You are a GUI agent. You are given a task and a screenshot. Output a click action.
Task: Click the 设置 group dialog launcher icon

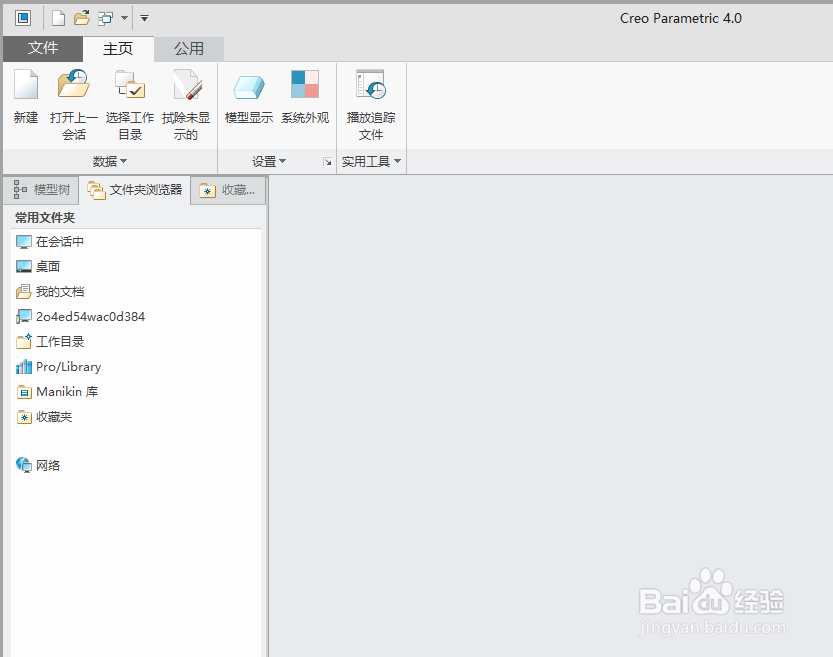tap(328, 162)
